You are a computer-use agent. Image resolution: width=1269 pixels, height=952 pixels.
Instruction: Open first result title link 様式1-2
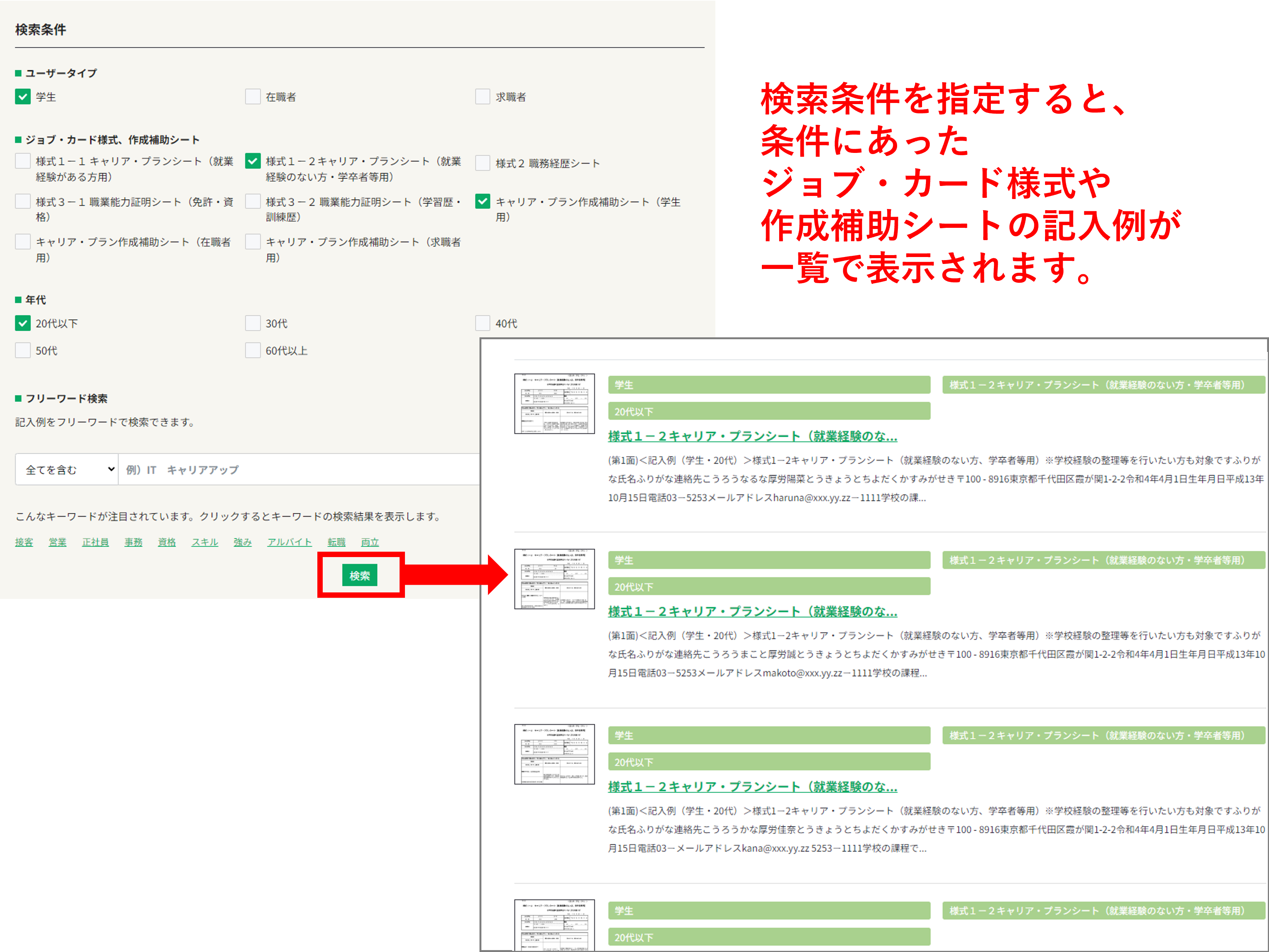[x=752, y=436]
